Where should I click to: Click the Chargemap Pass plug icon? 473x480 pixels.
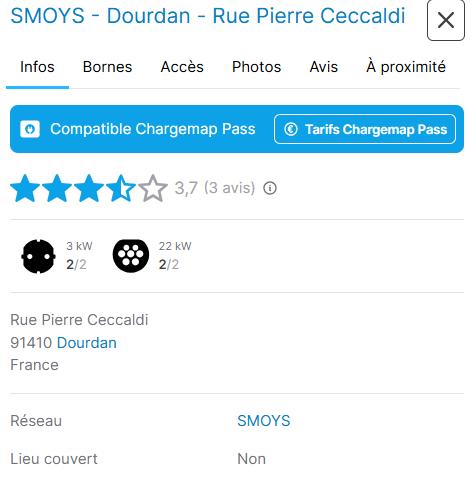click(30, 129)
